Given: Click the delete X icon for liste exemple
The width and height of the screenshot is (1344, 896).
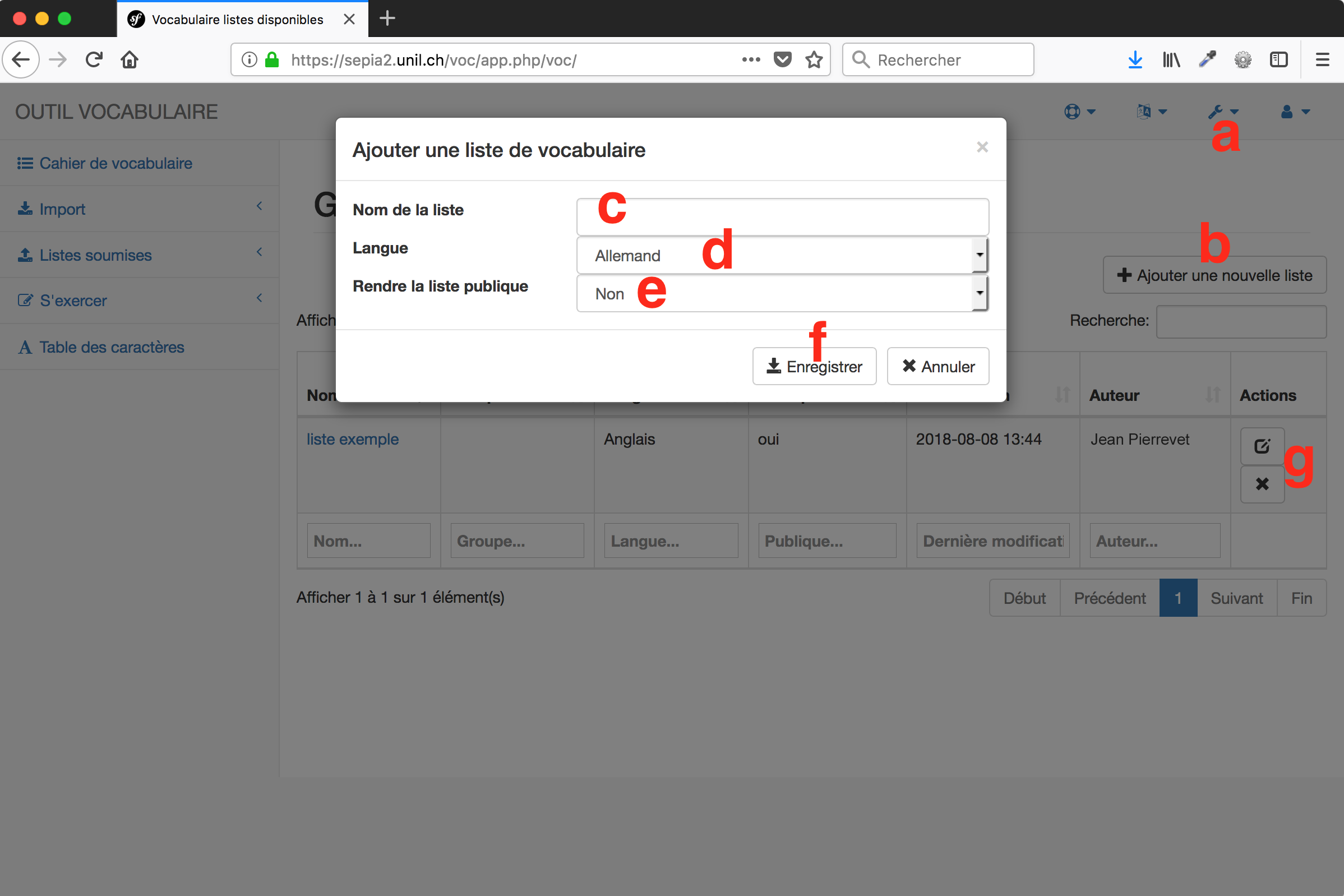Looking at the screenshot, I should [1262, 484].
